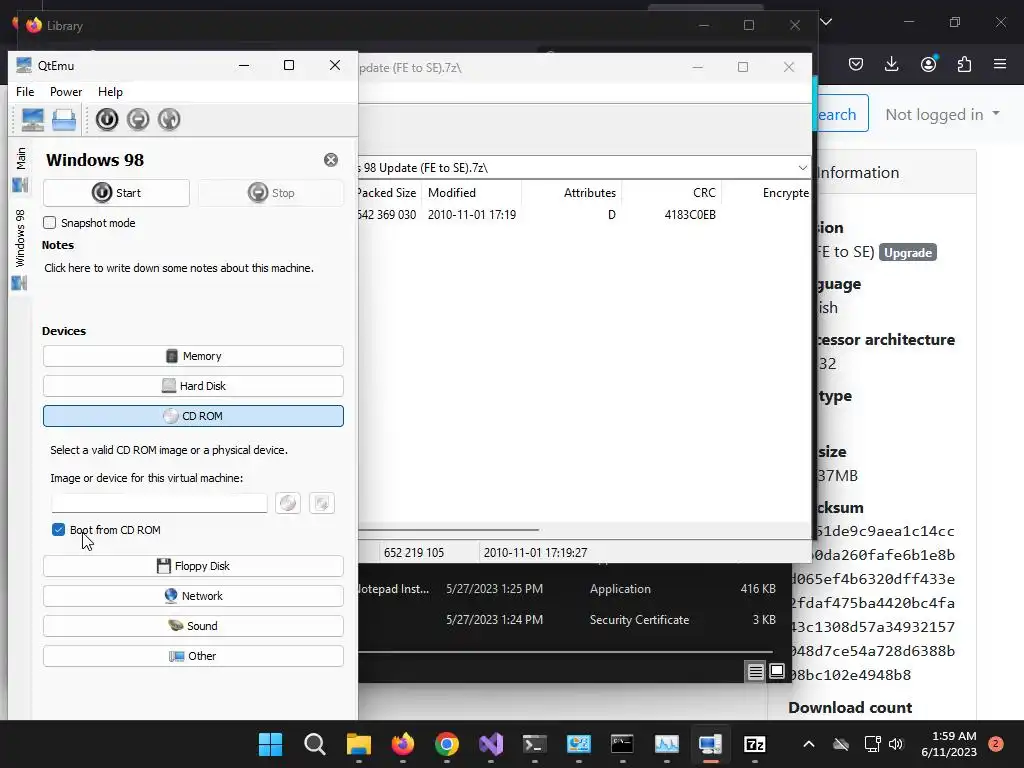Uncheck Boot from CD ROM
The height and width of the screenshot is (768, 1024).
[58, 530]
